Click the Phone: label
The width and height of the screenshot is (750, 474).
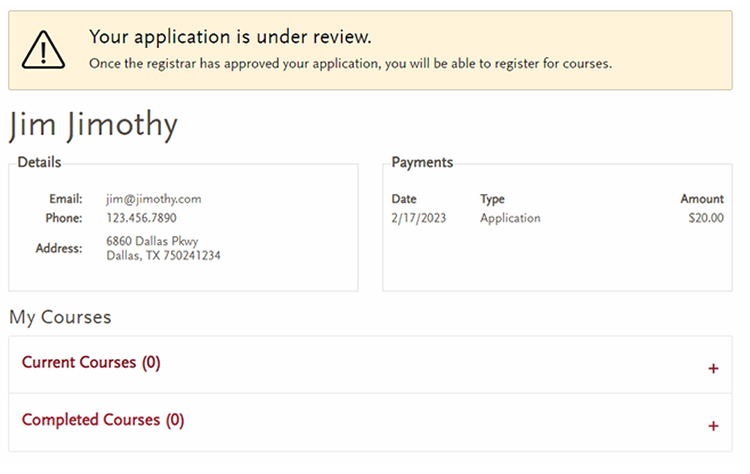[x=64, y=218]
